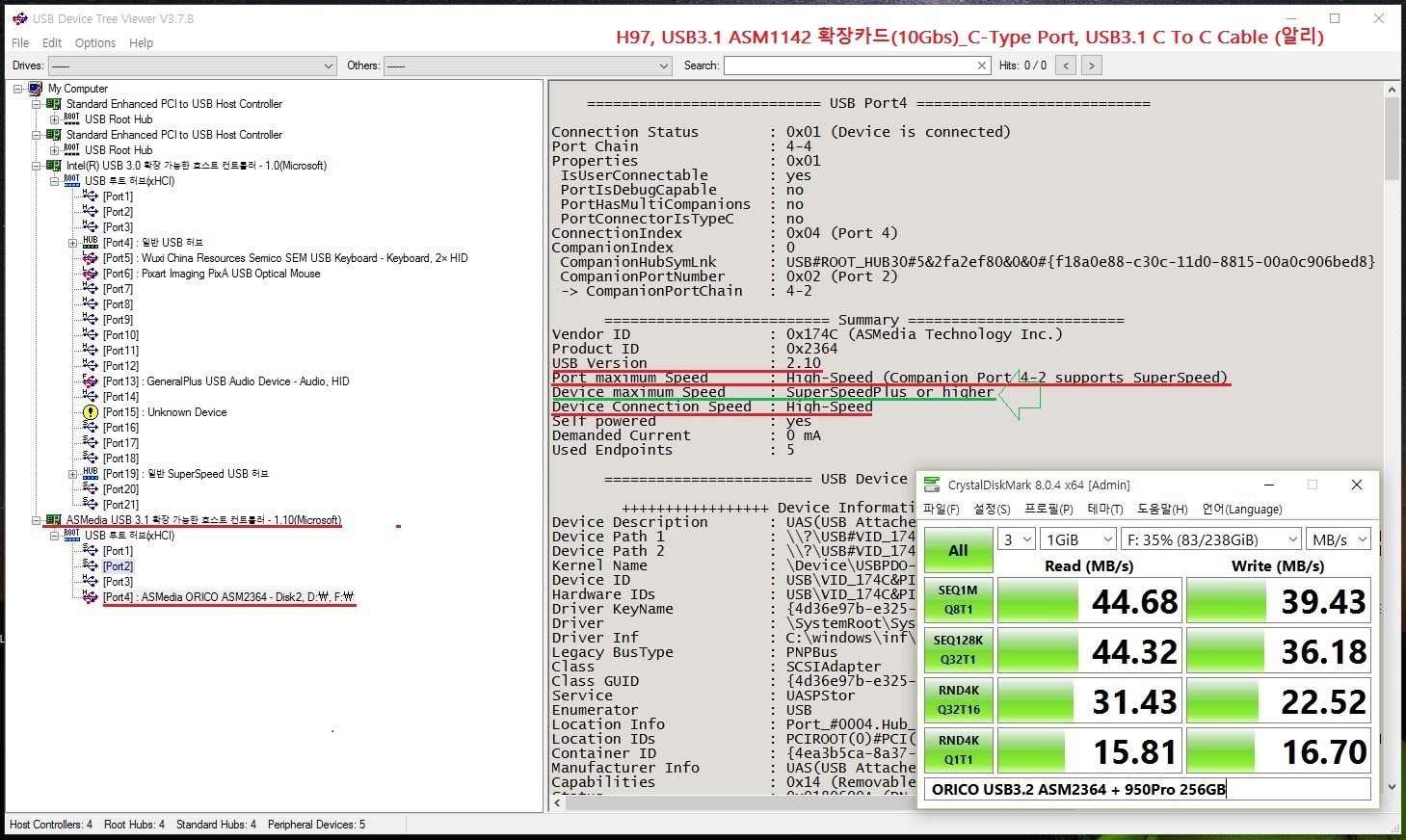Collapse USB 루트 허브(xHCI) under the ASMedia controller
This screenshot has width=1406, height=840.
(x=55, y=536)
